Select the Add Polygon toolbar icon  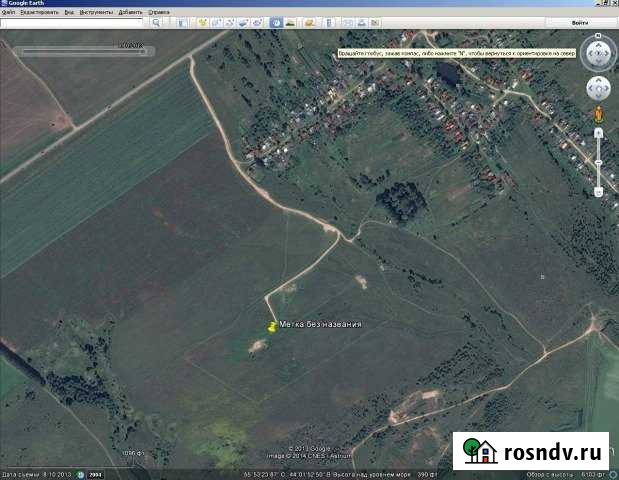coord(216,21)
